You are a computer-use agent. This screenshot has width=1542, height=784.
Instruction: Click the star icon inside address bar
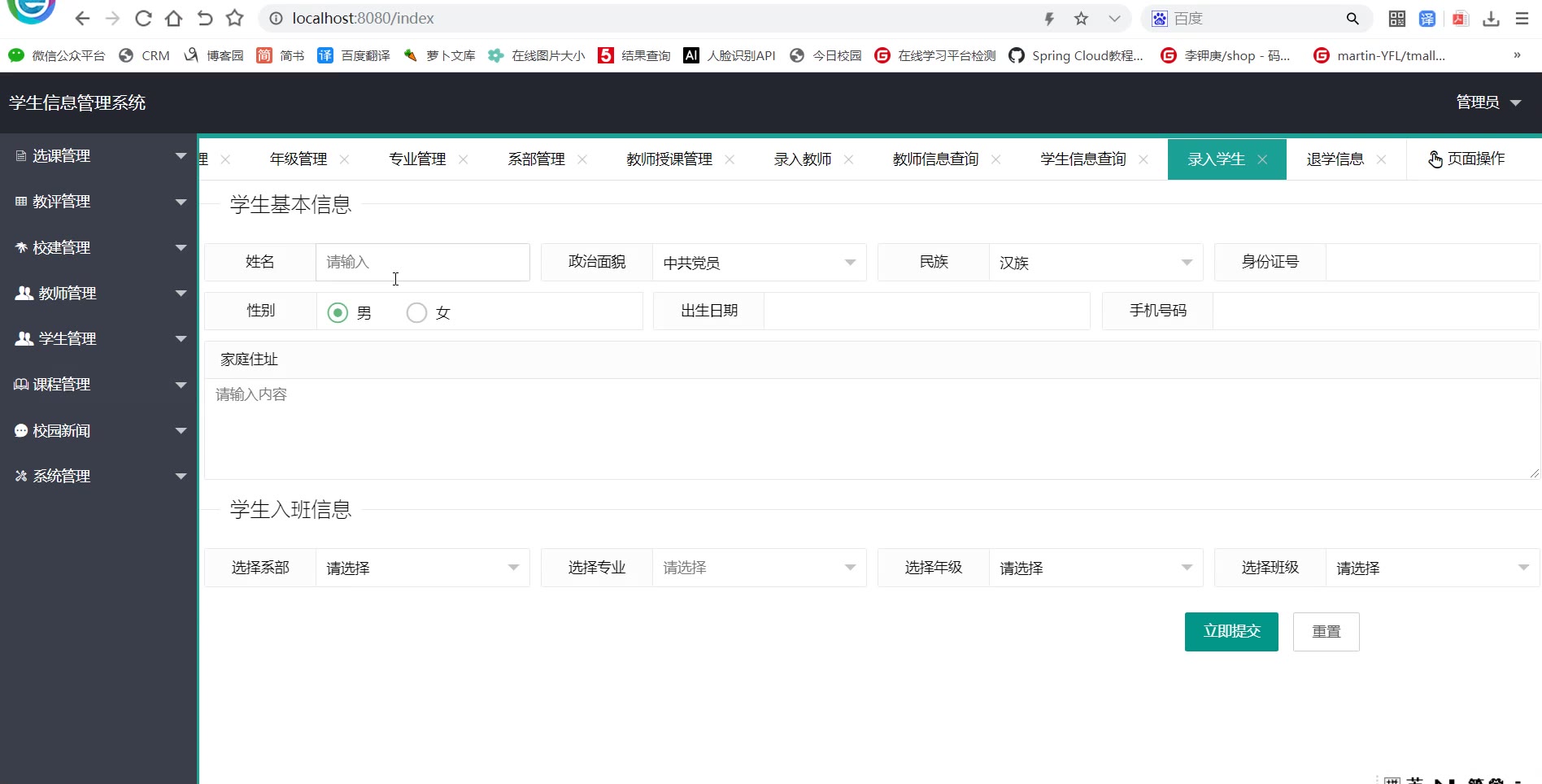pos(1081,18)
